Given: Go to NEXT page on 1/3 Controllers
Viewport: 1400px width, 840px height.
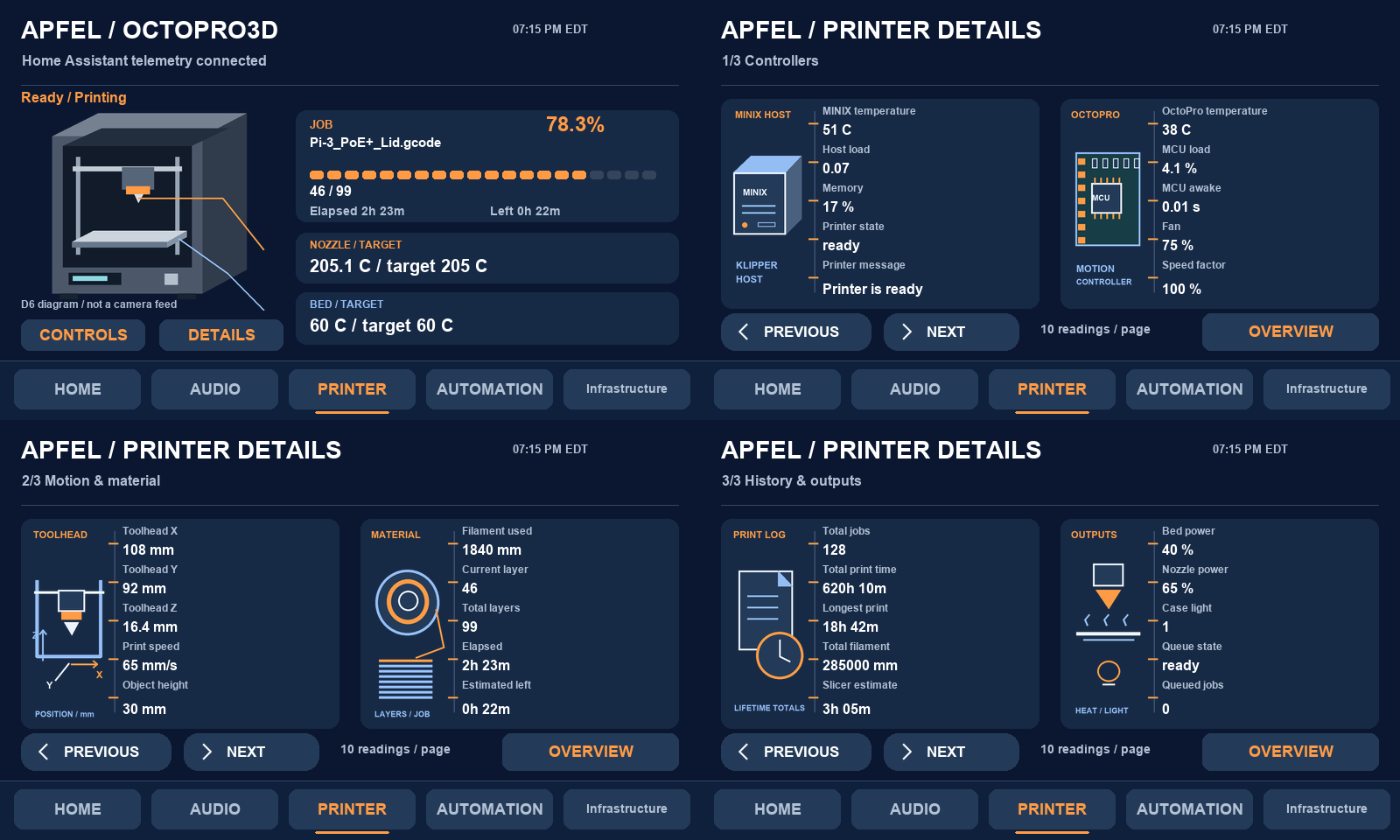Looking at the screenshot, I should 951,332.
